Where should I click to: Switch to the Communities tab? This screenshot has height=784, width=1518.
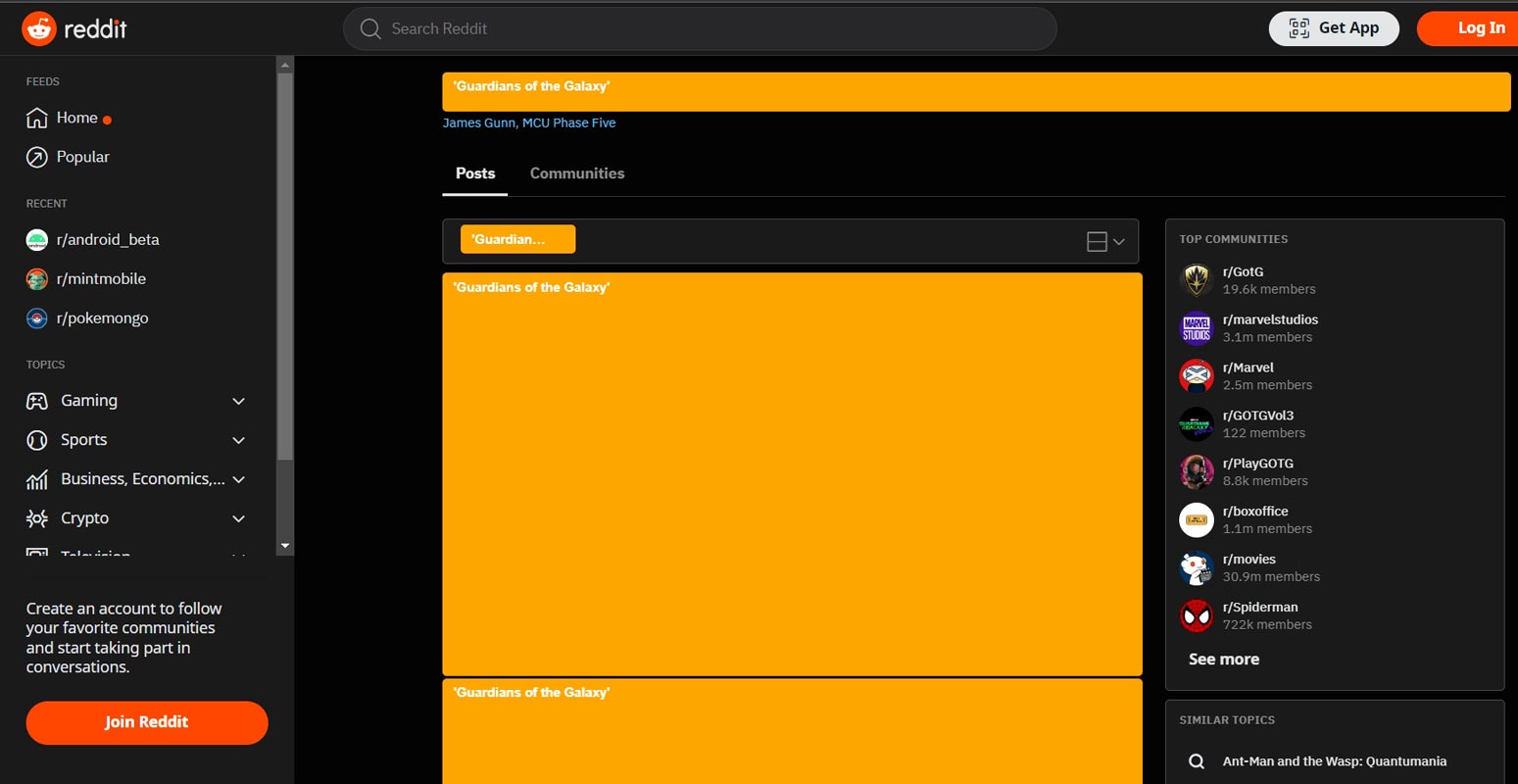point(577,173)
